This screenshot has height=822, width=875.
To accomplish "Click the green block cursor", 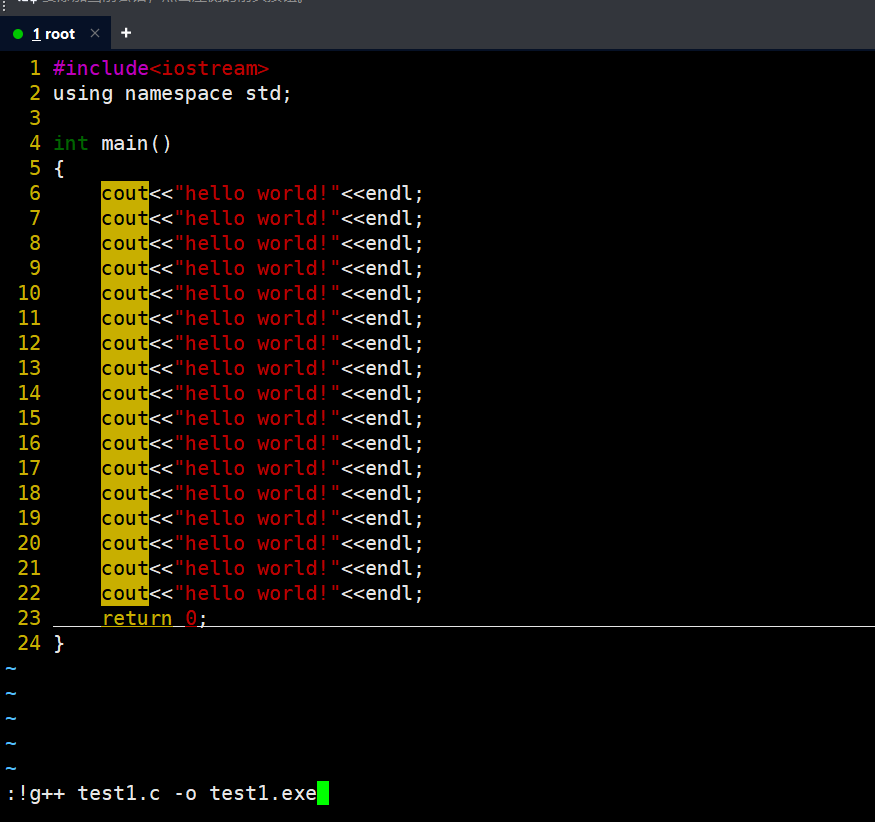I will coord(323,794).
